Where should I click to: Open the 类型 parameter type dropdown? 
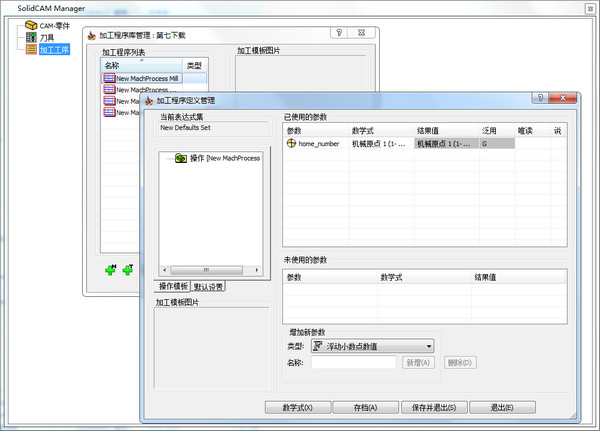pyautogui.click(x=372, y=346)
